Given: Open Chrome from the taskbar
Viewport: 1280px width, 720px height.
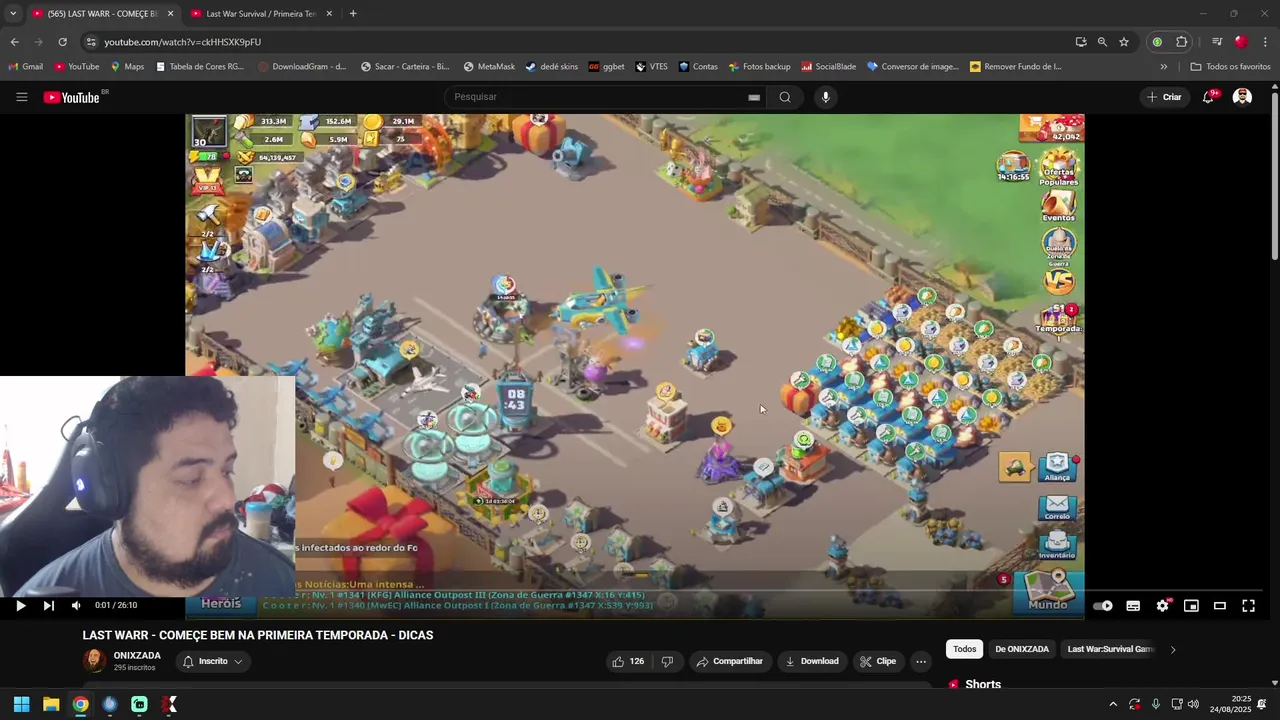Looking at the screenshot, I should (x=80, y=704).
